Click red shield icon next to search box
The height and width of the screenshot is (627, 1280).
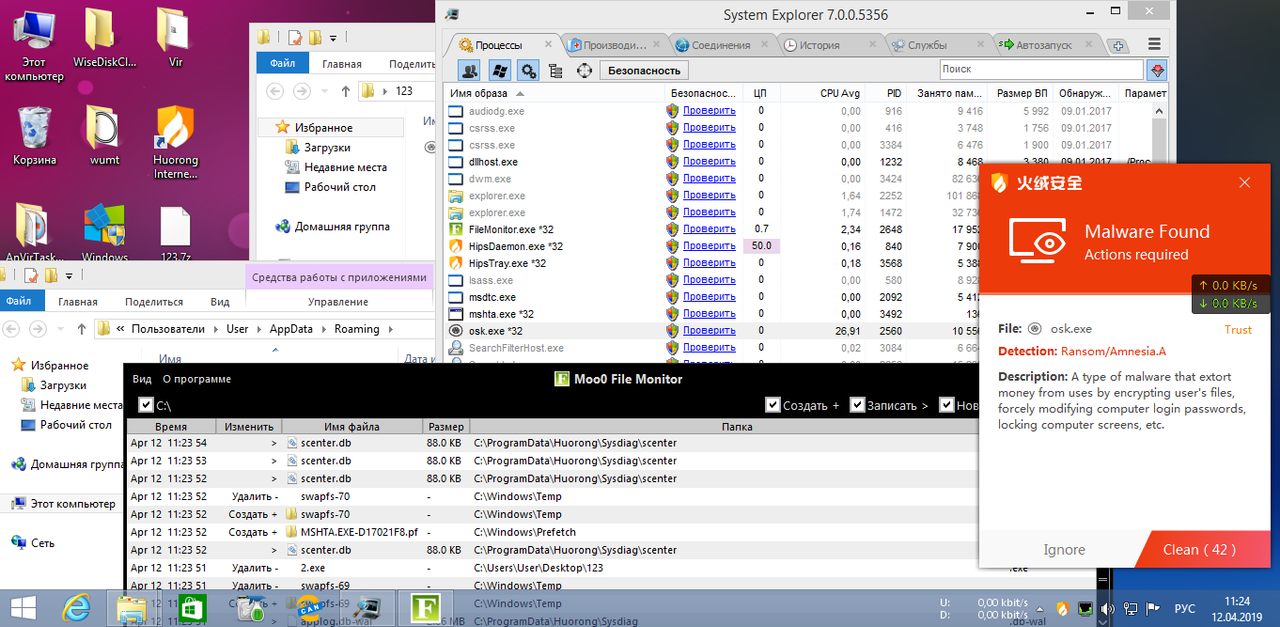click(1158, 70)
